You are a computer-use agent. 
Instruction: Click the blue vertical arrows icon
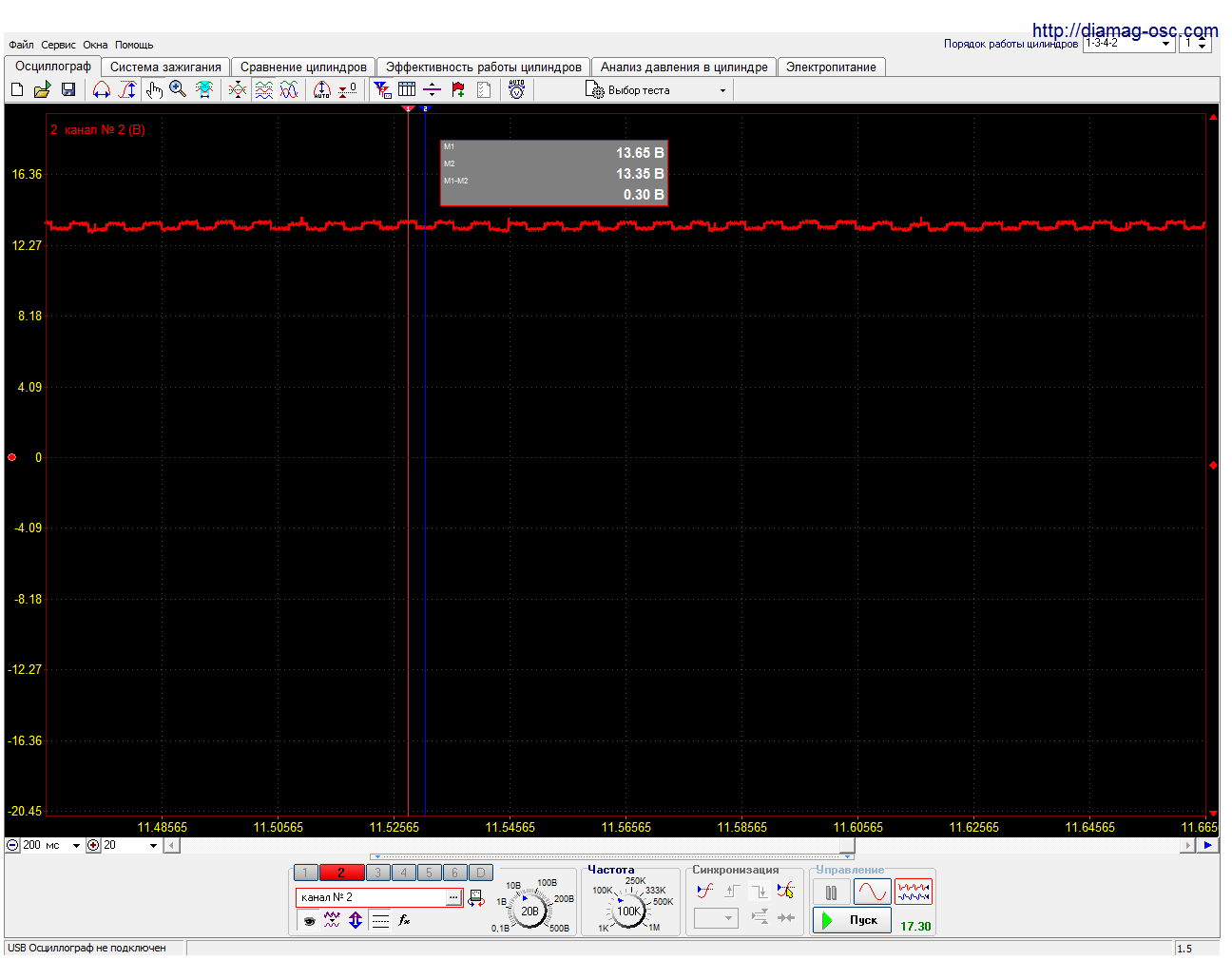[x=356, y=919]
